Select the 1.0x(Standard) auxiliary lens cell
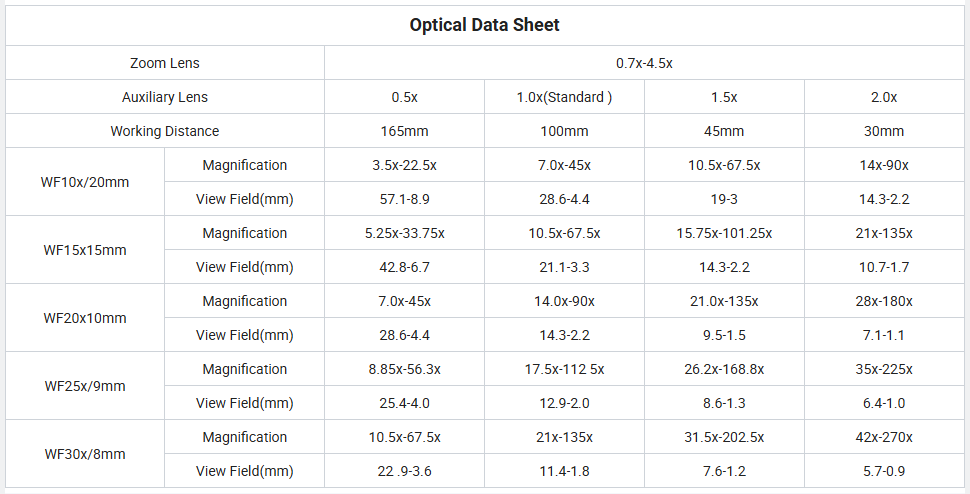Screen dimensions: 970x494 564,97
